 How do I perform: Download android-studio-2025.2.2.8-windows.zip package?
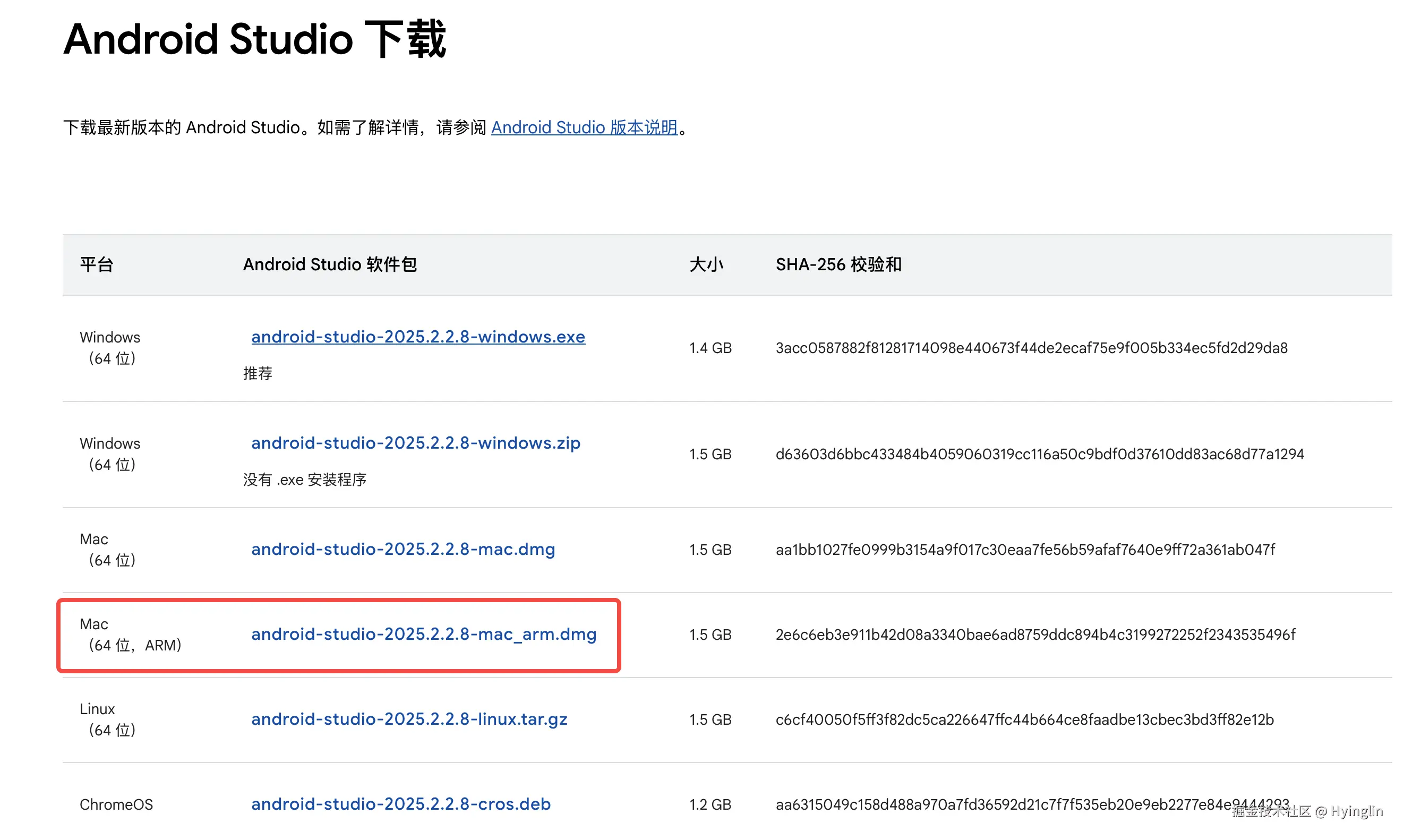click(415, 443)
